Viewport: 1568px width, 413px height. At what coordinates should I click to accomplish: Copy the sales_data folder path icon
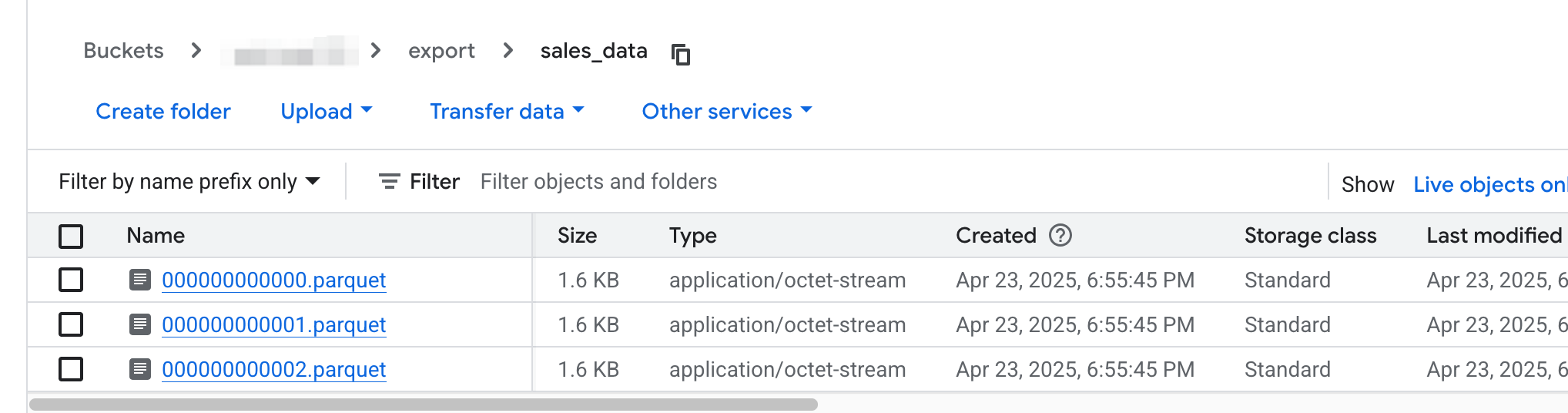click(x=681, y=54)
